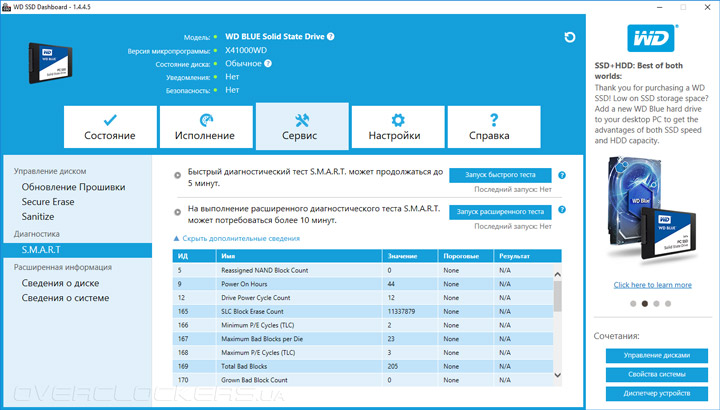Click the quick test status indicator circle
The width and height of the screenshot is (720, 410).
tap(178, 175)
